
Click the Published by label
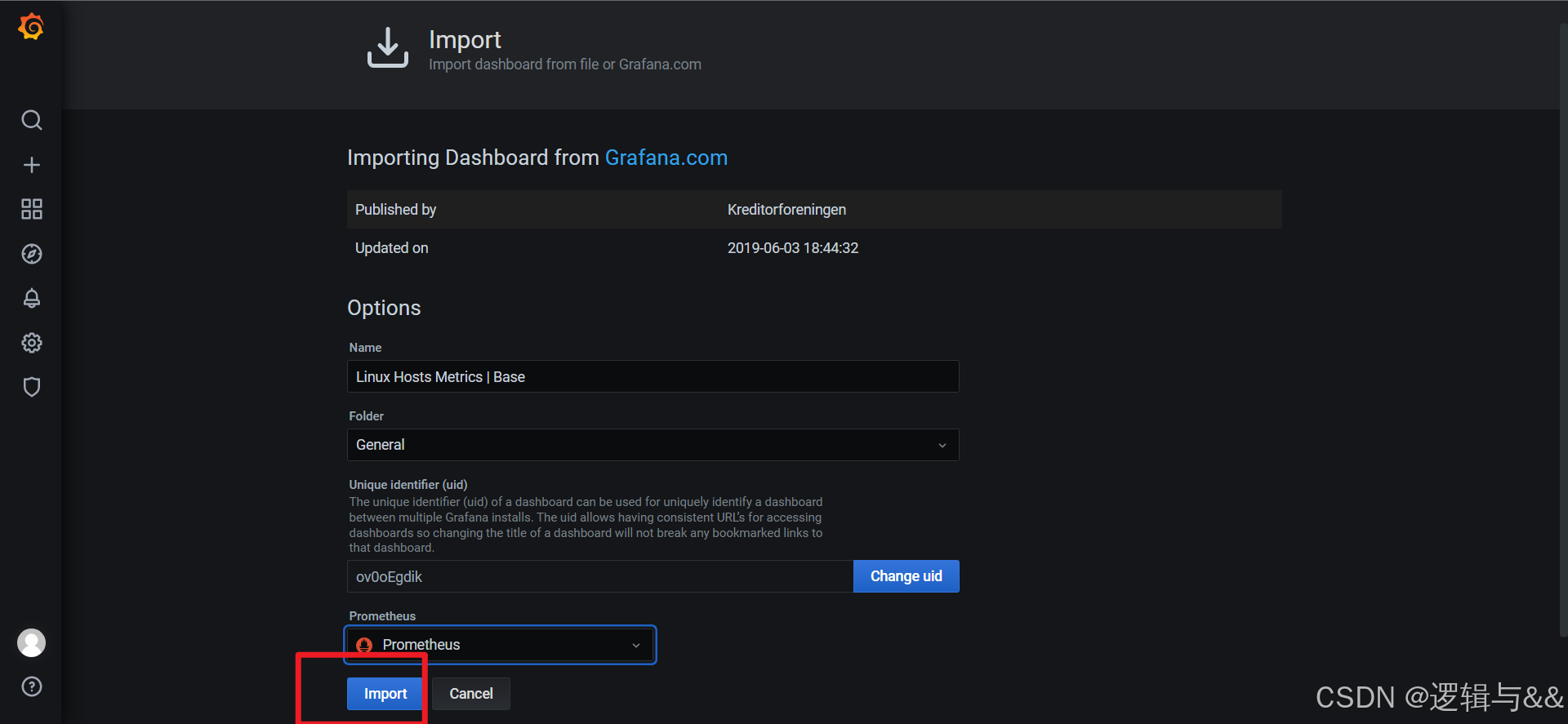tap(395, 210)
